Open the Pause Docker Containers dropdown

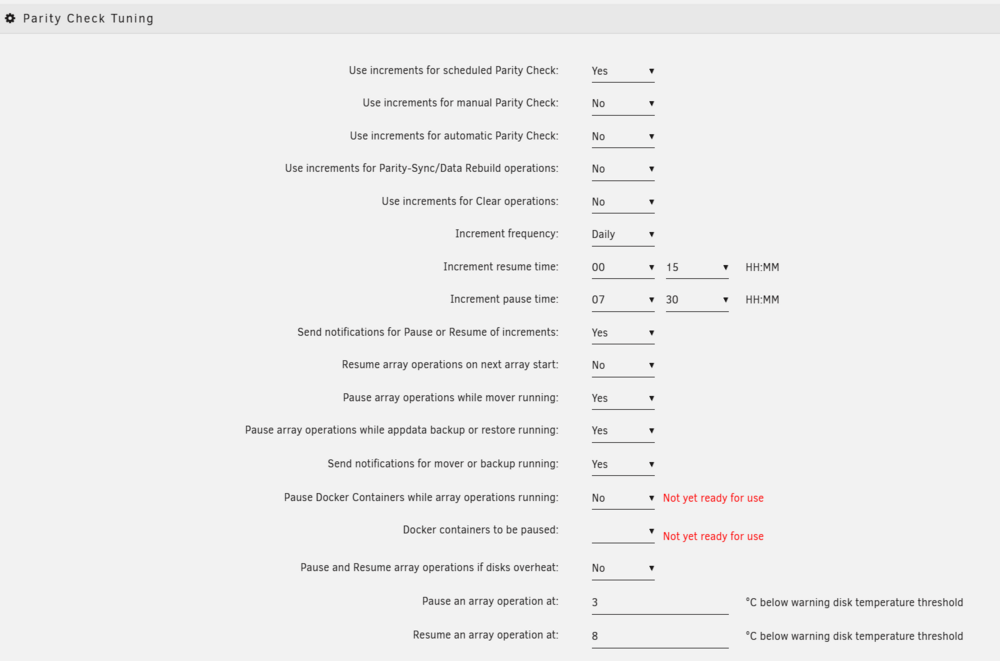point(622,498)
